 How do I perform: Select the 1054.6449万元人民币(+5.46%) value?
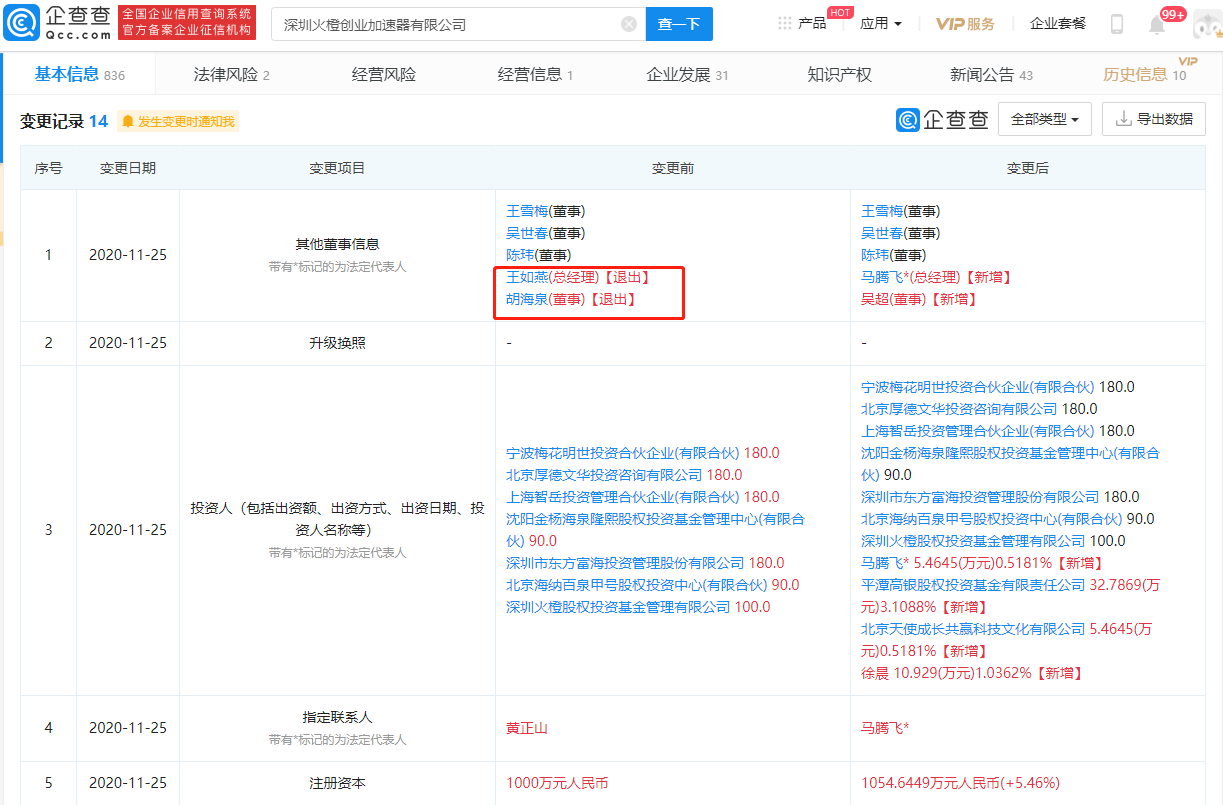point(961,783)
